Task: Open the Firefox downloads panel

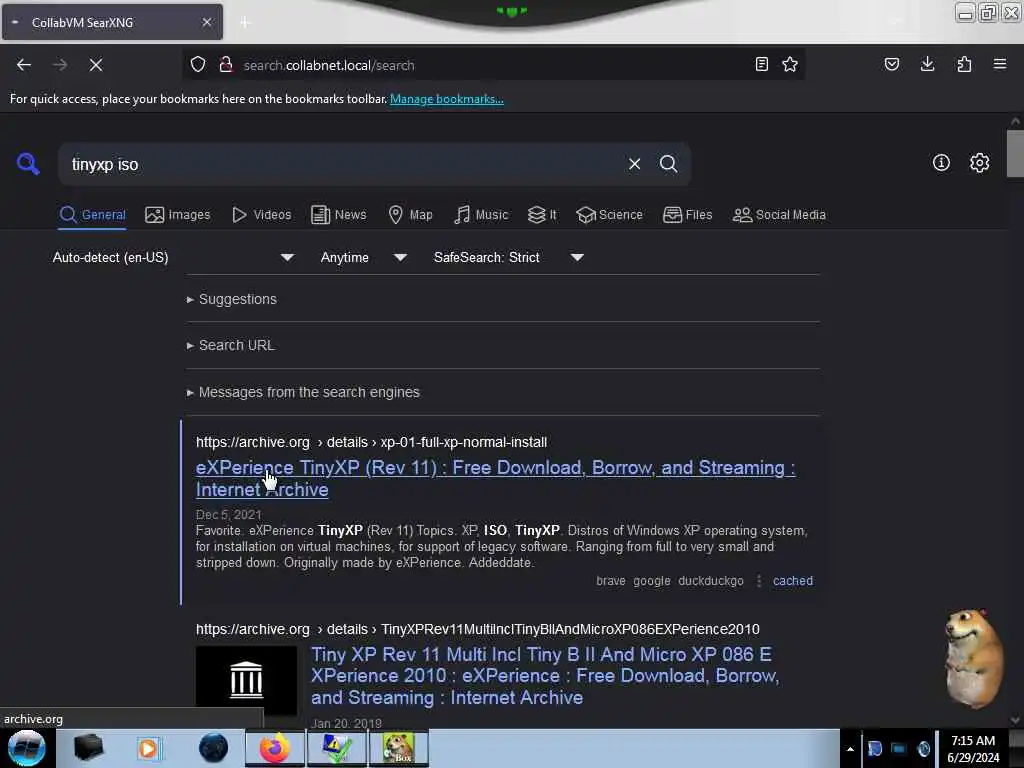Action: 927,64
